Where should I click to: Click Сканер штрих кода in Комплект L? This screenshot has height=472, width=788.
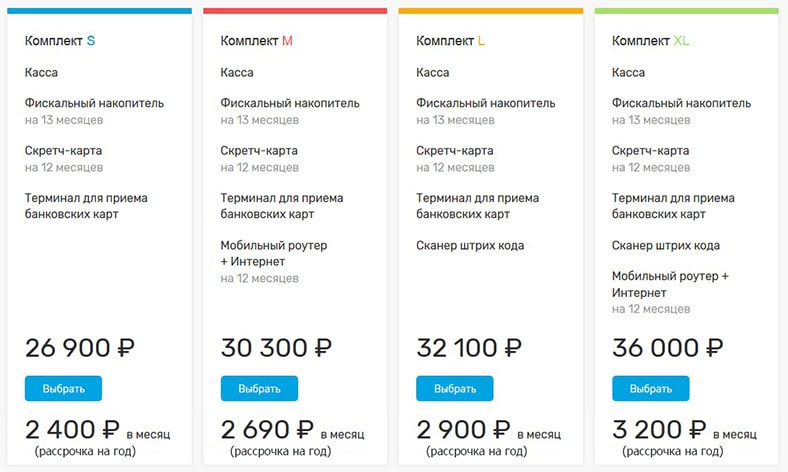(x=470, y=245)
